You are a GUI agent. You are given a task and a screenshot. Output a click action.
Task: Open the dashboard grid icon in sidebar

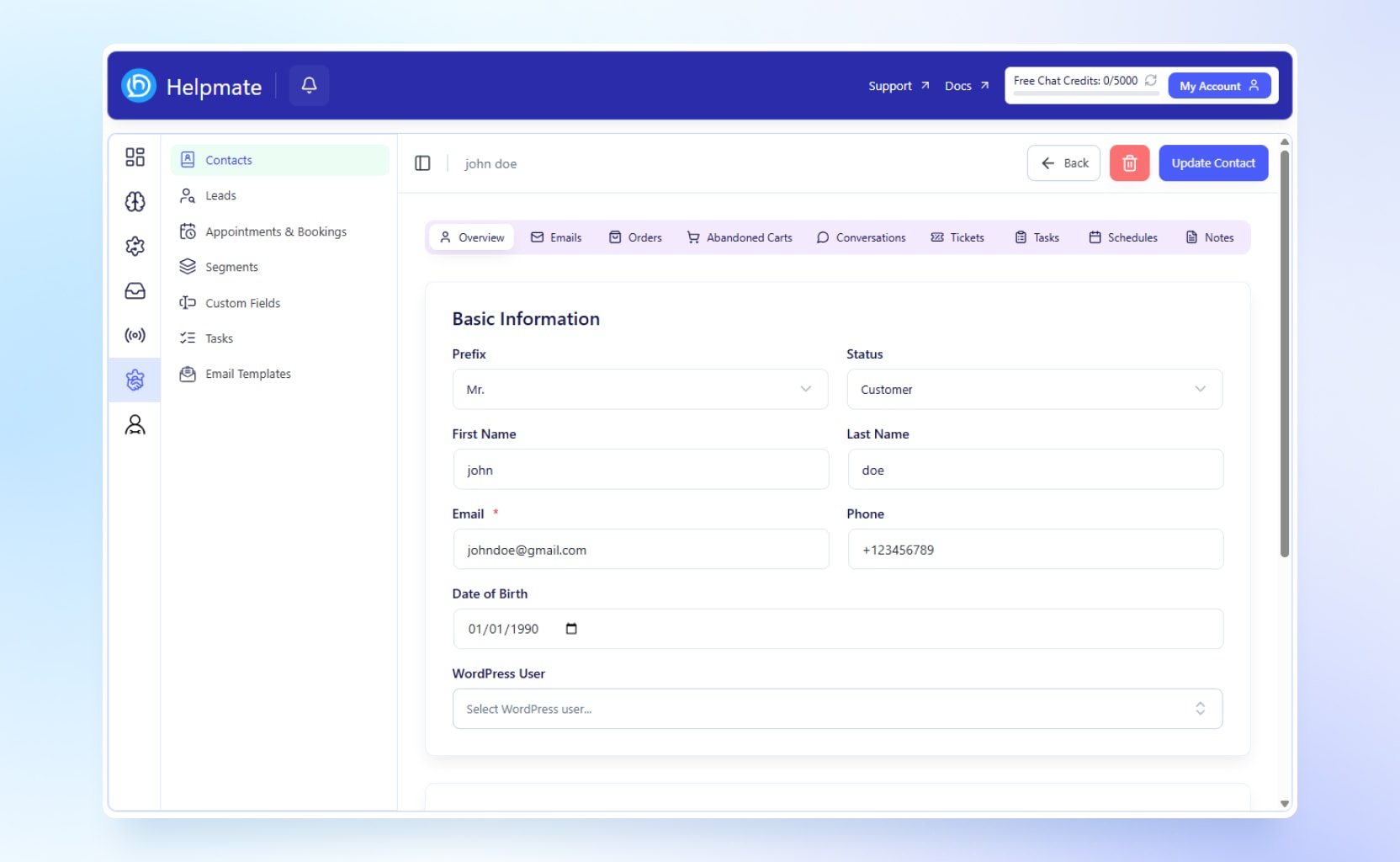(x=135, y=157)
